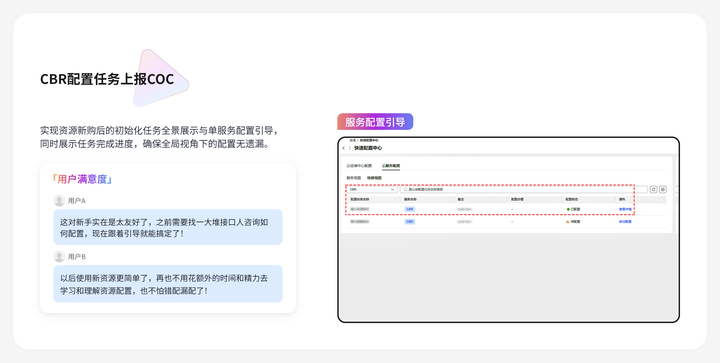Click the 用户B name label
The width and height of the screenshot is (720, 363).
[77, 257]
